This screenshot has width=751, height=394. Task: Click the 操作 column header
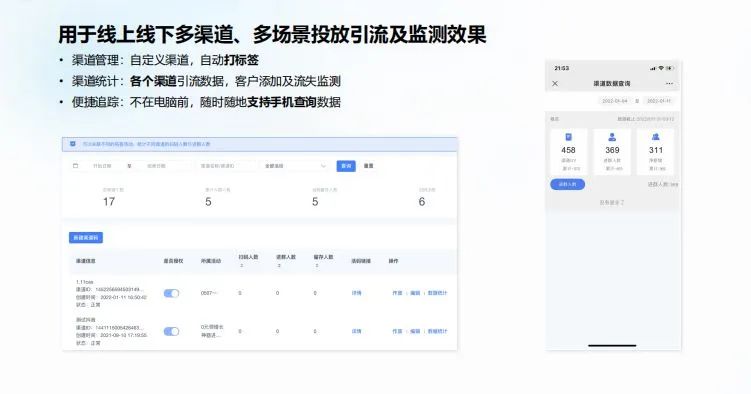coord(393,261)
